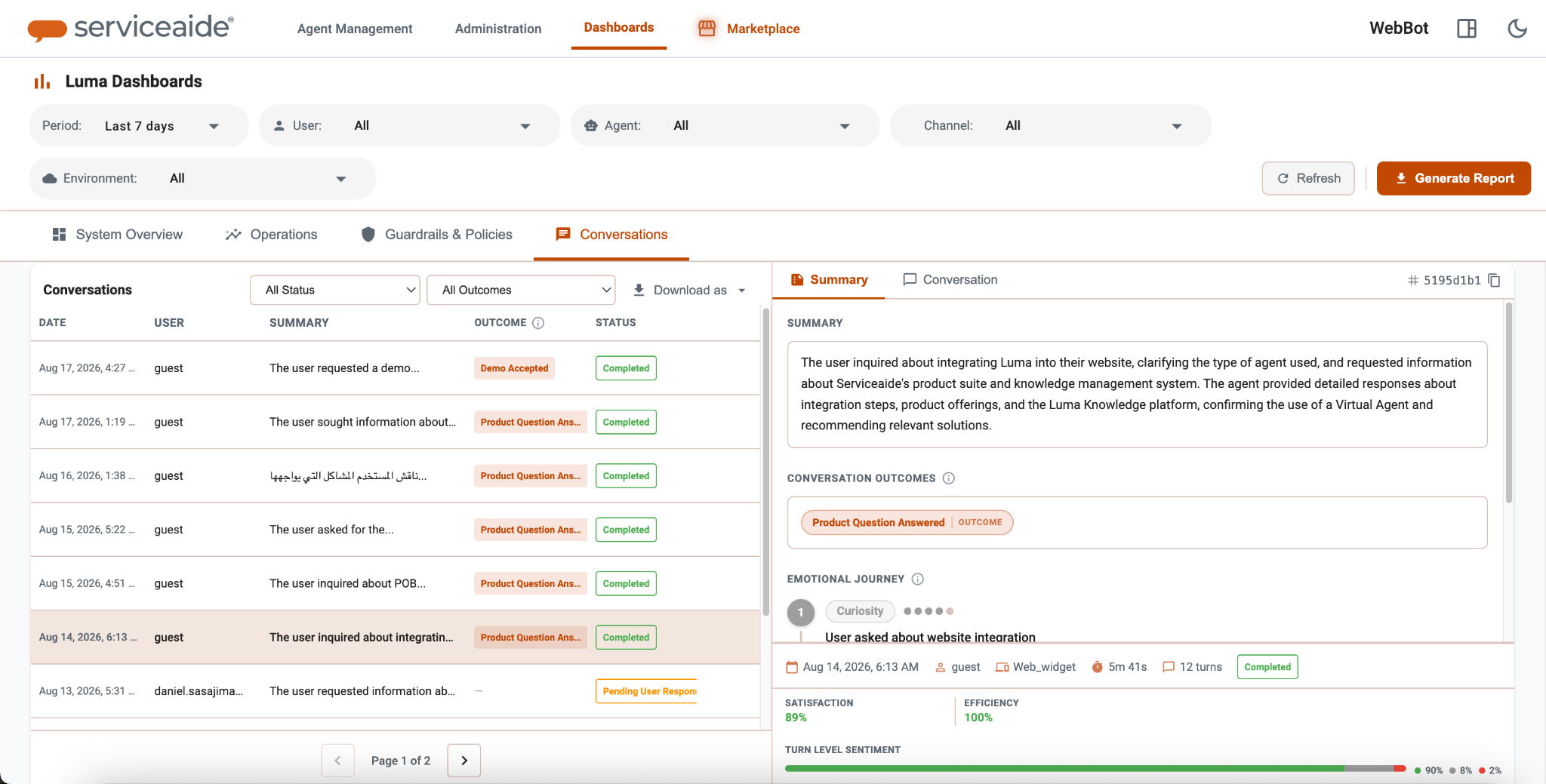Expand the Download as menu

pyautogui.click(x=690, y=290)
